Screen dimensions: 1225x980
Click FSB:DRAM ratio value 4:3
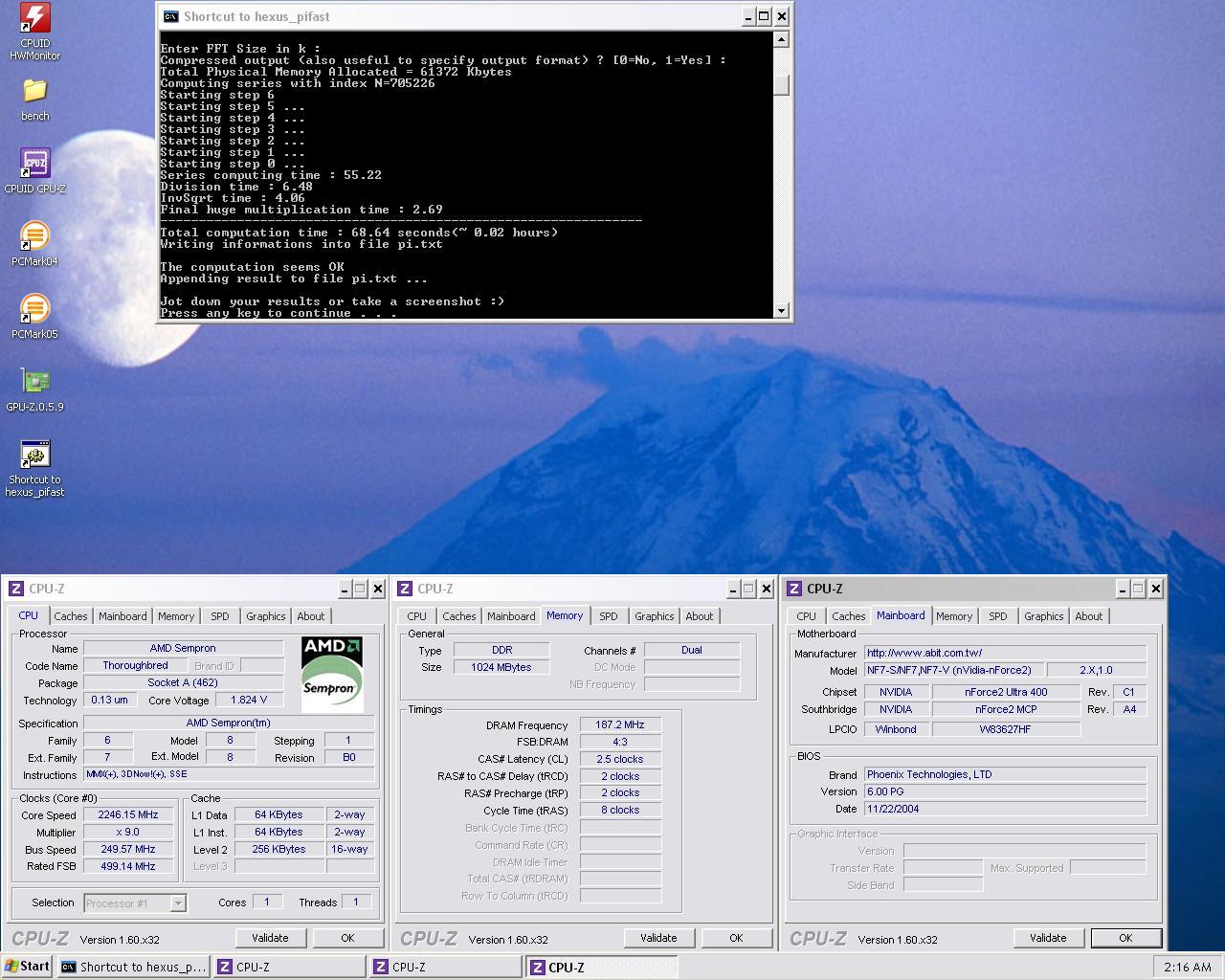(619, 742)
